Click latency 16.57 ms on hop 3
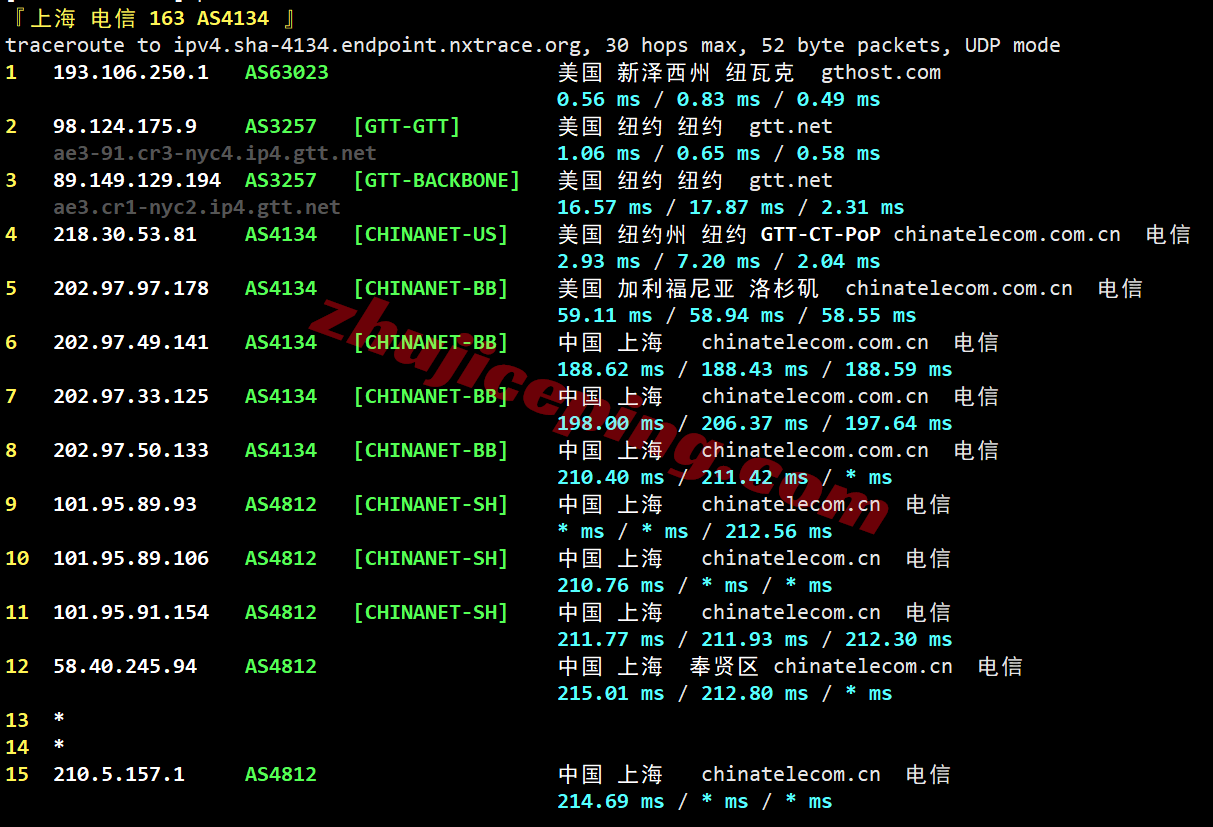 [605, 207]
